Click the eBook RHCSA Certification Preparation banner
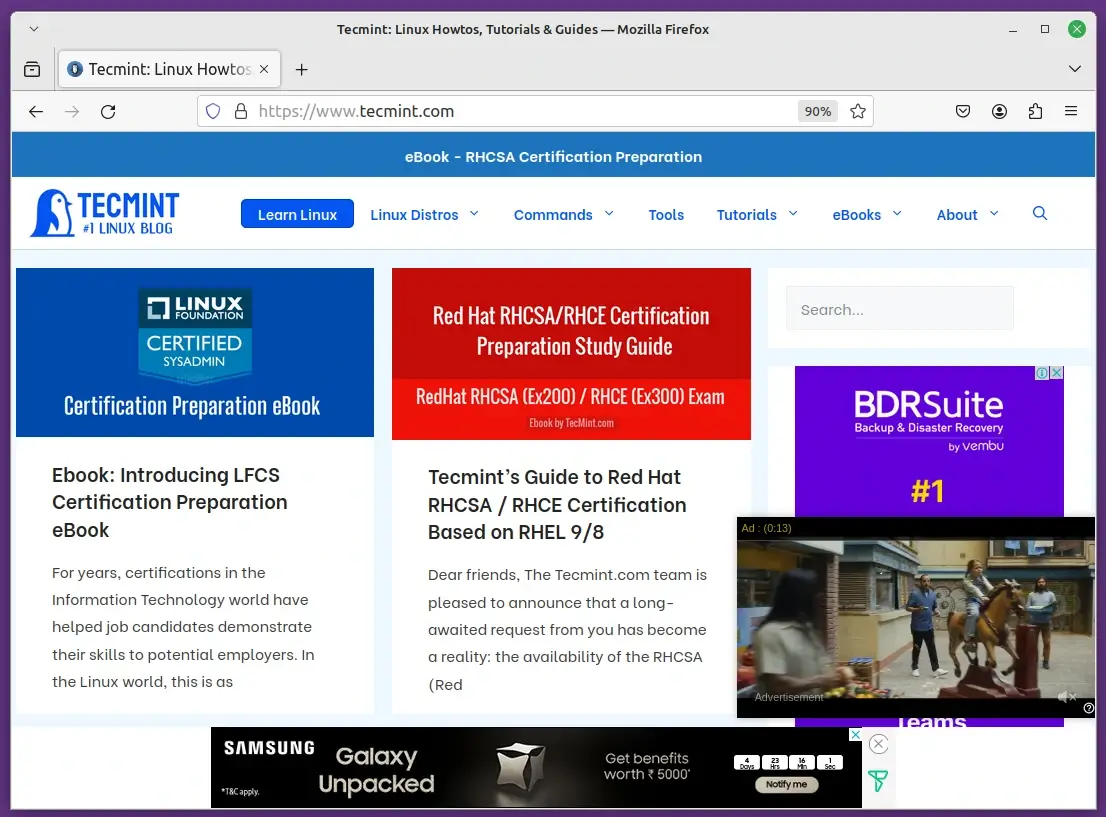 (x=553, y=157)
